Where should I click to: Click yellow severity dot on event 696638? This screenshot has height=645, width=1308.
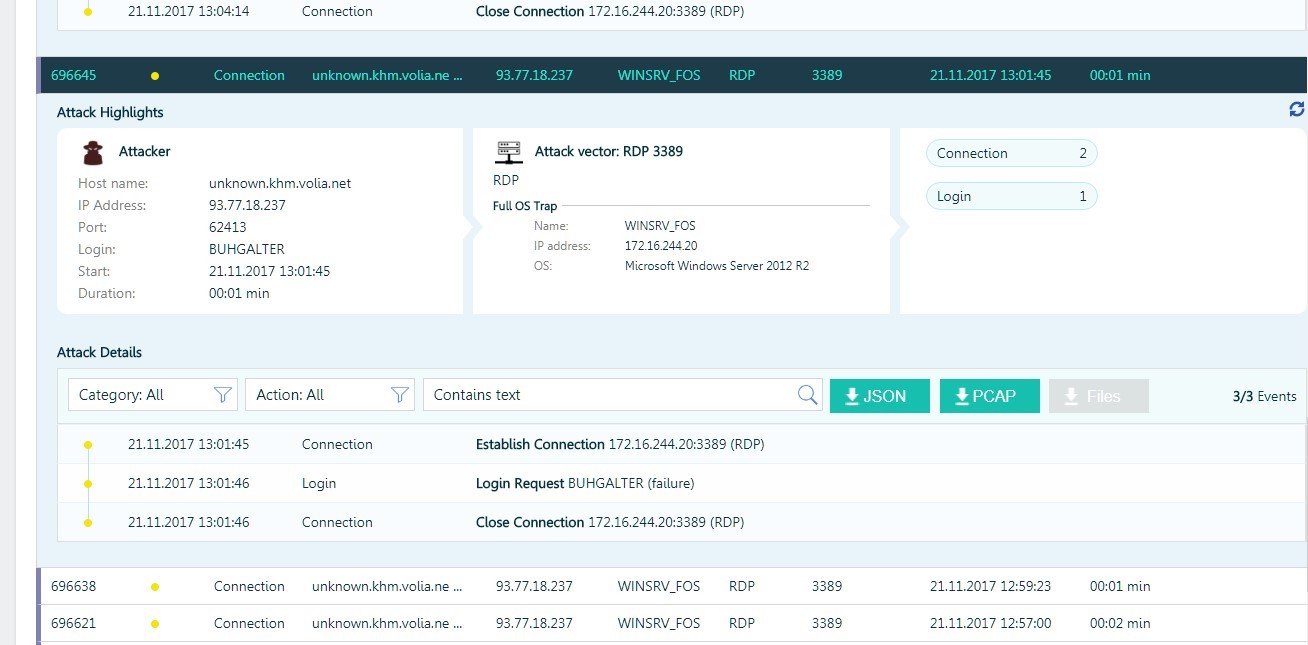point(154,587)
